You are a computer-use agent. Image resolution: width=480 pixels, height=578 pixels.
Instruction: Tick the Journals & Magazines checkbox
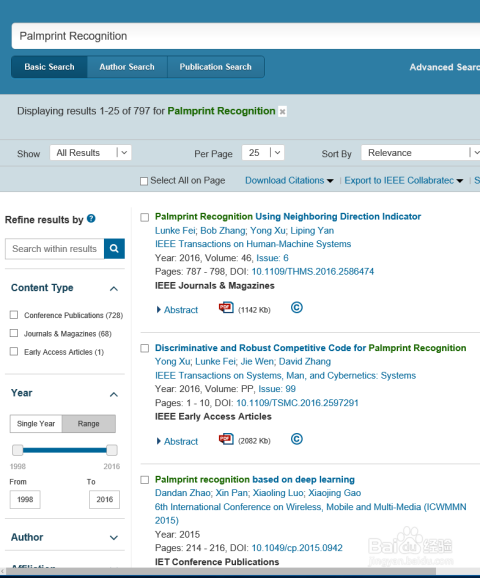[14, 333]
